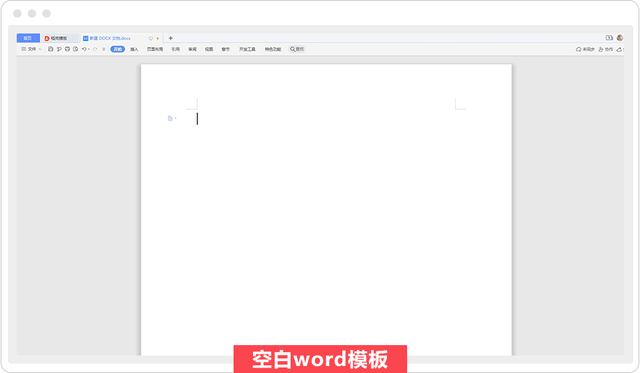
Task: Open the 页面布局 page layout tab
Action: tap(155, 49)
